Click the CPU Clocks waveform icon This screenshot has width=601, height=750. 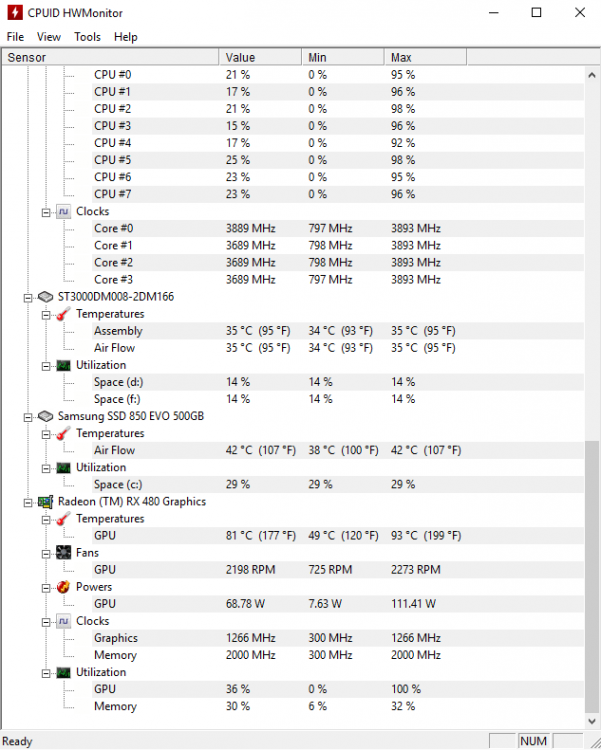(x=63, y=211)
